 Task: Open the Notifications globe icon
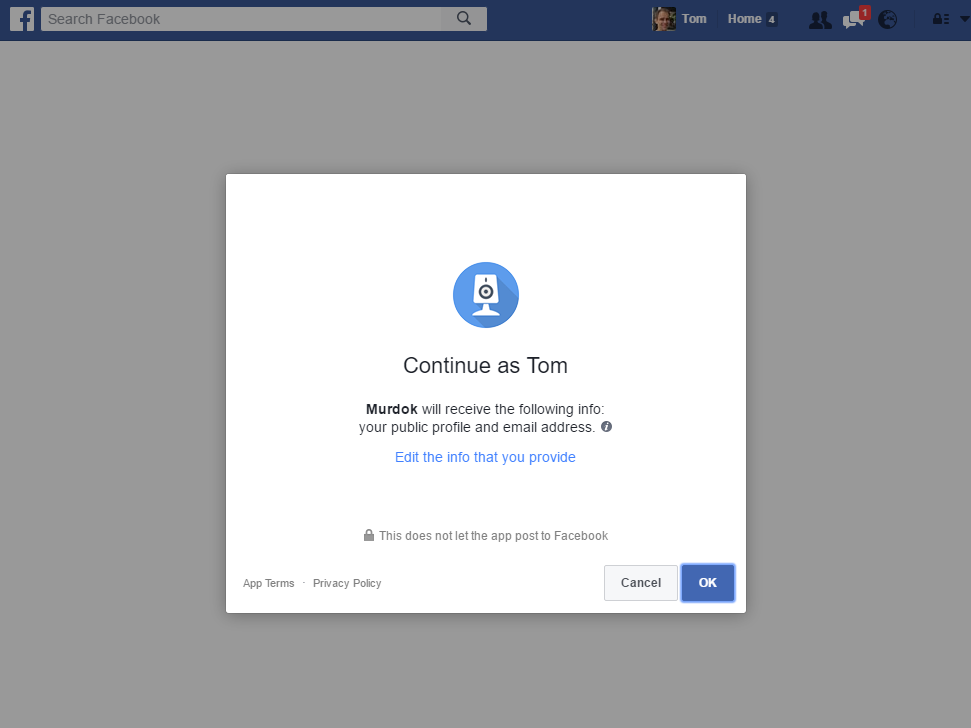point(887,20)
